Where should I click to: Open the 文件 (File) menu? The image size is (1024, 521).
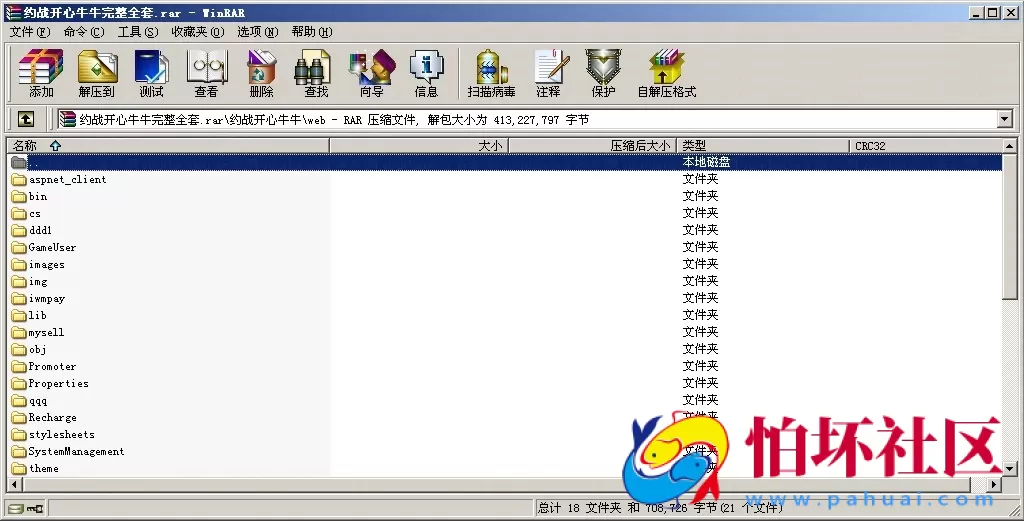(x=30, y=32)
